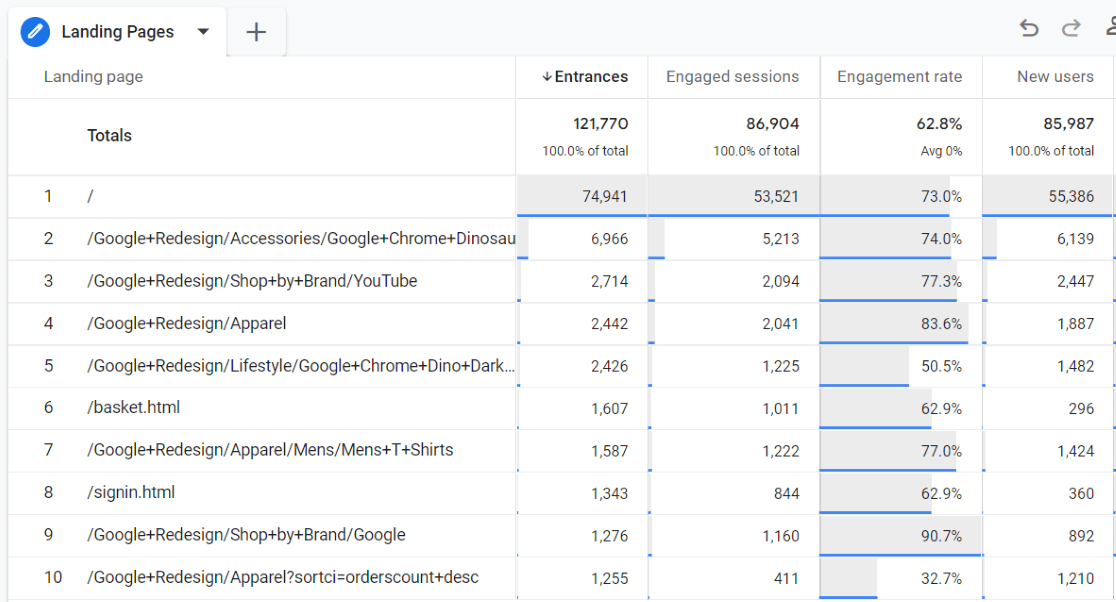This screenshot has width=1116, height=602.
Task: Click the root "/" landing page entry
Action: (x=90, y=196)
